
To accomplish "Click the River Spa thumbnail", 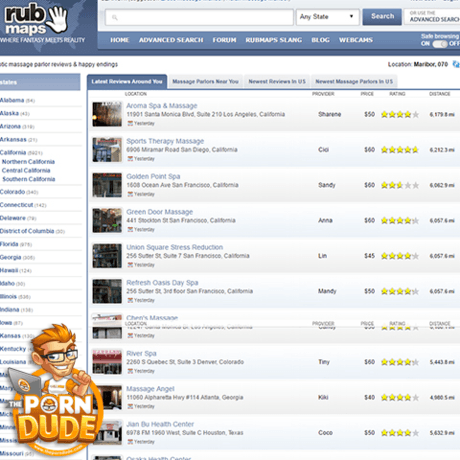I will click(x=107, y=362).
